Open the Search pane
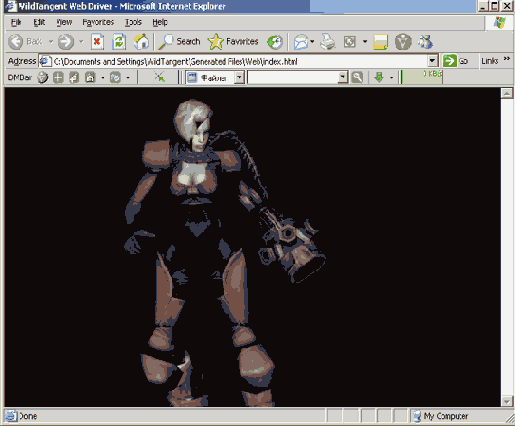The height and width of the screenshot is (426, 515). click(x=179, y=42)
